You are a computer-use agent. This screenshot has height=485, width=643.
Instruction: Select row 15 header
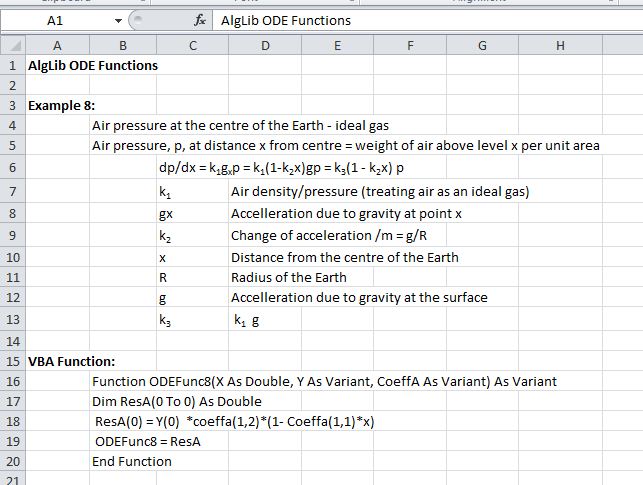tap(11, 361)
